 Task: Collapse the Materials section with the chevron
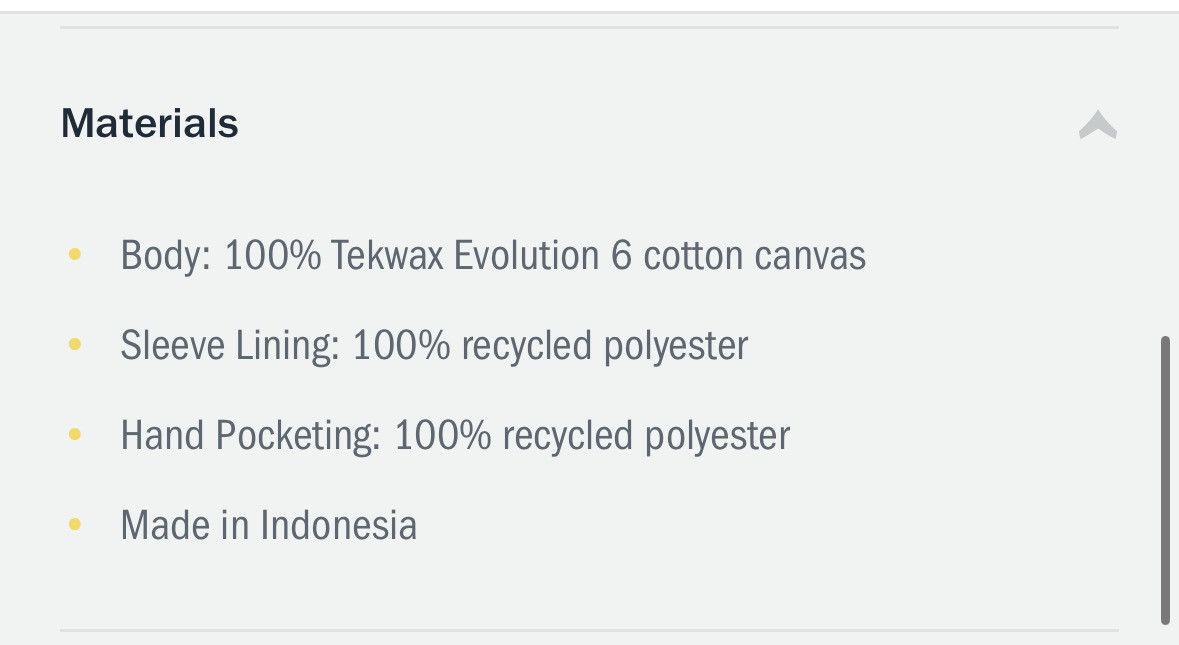tap(1098, 124)
